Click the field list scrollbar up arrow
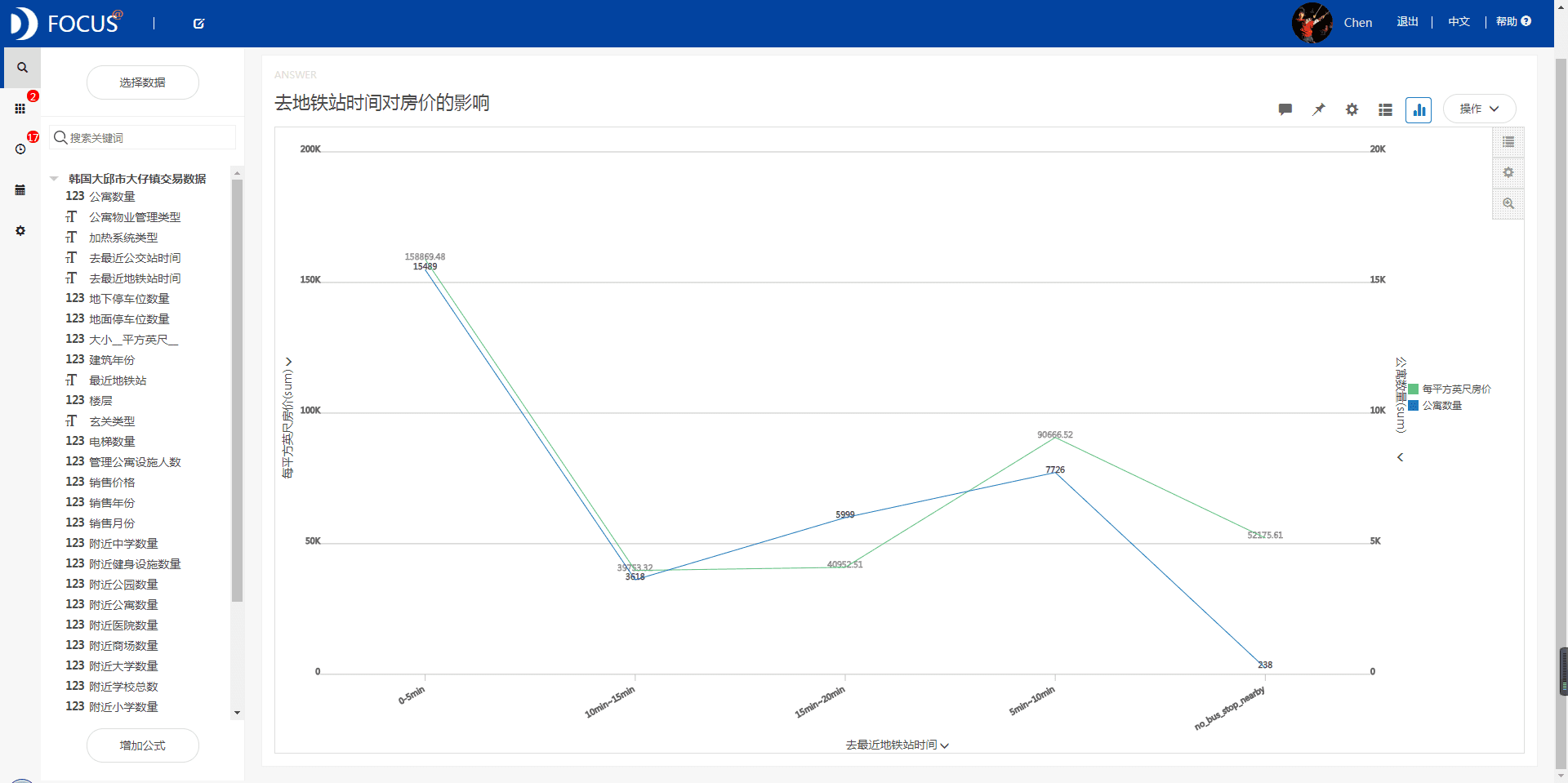This screenshot has width=1568, height=783. tap(237, 173)
